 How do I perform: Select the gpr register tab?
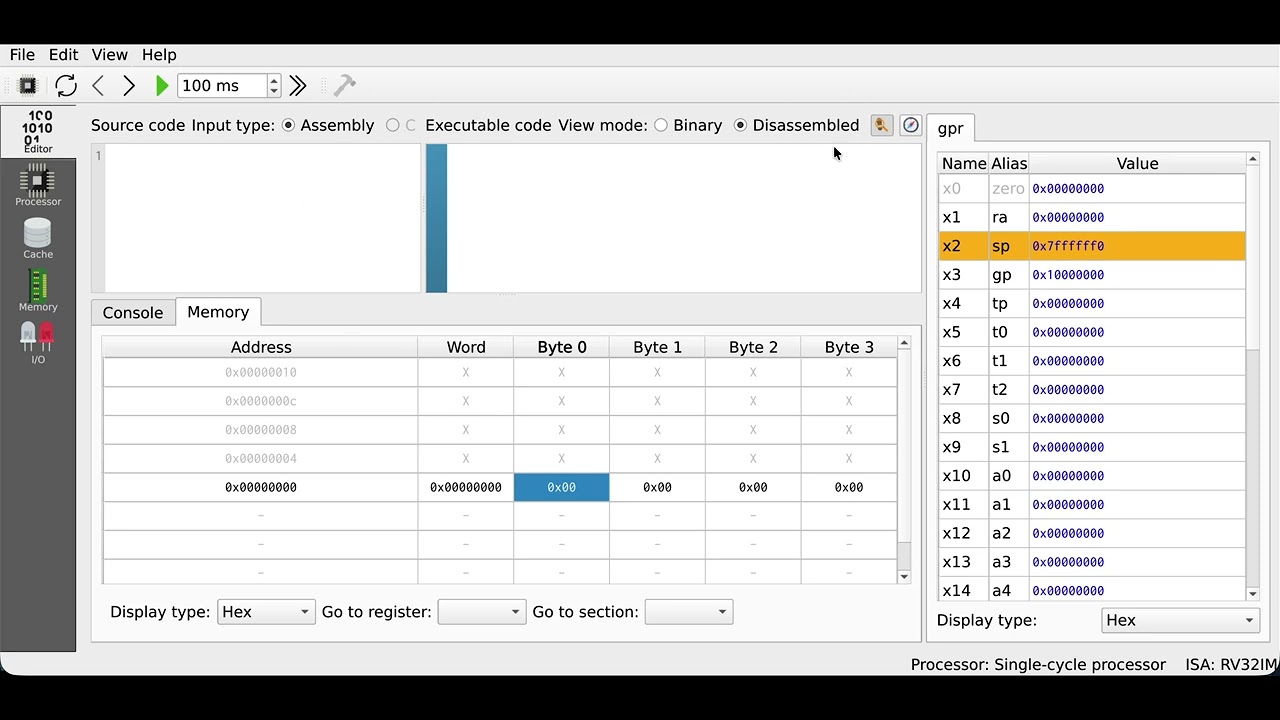(951, 128)
